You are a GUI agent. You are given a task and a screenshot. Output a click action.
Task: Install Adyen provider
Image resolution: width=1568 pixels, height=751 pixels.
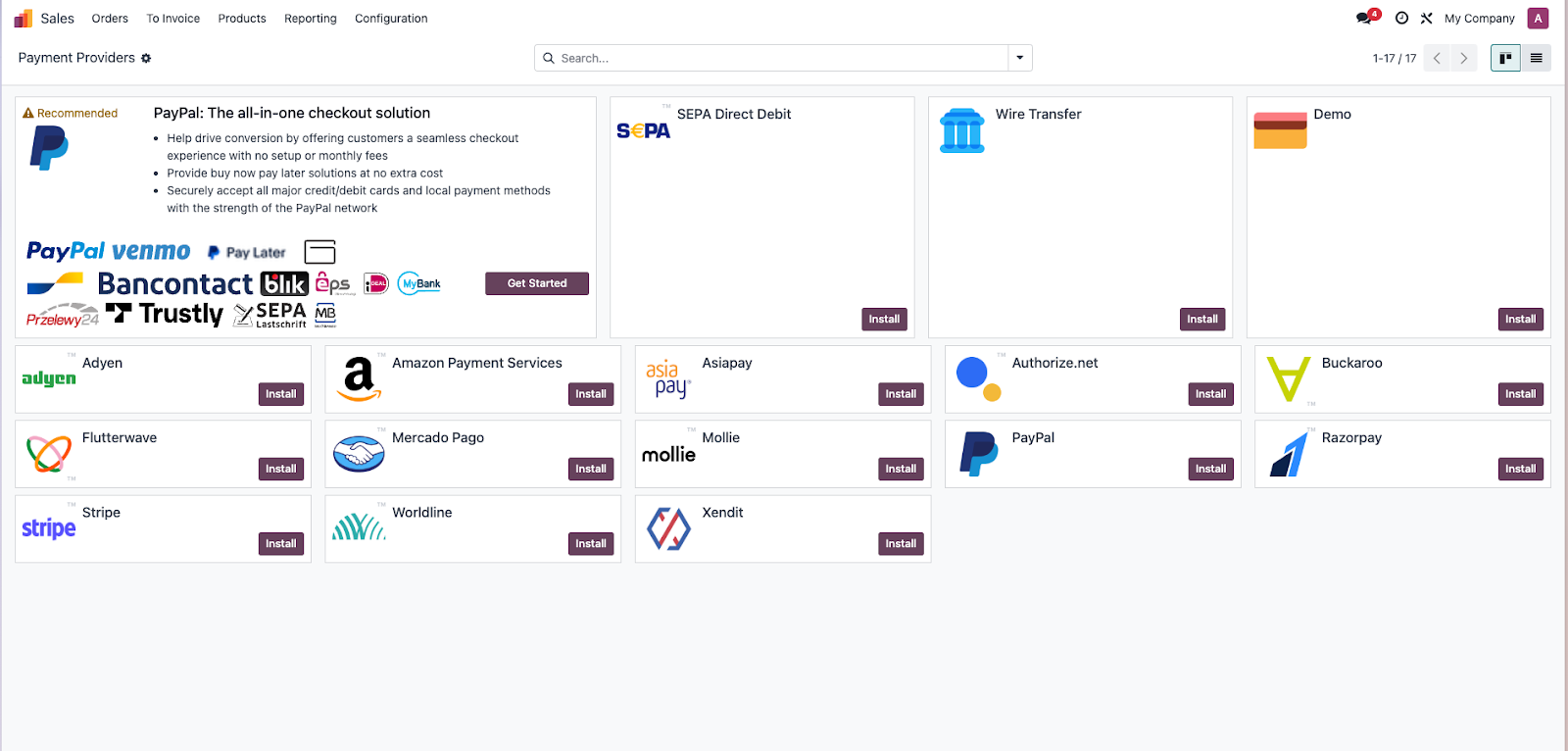point(280,394)
